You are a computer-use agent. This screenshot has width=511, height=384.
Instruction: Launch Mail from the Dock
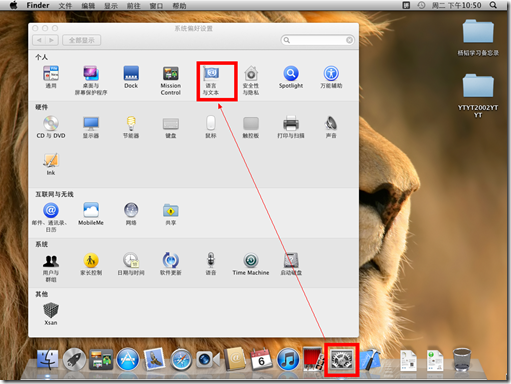(x=154, y=360)
